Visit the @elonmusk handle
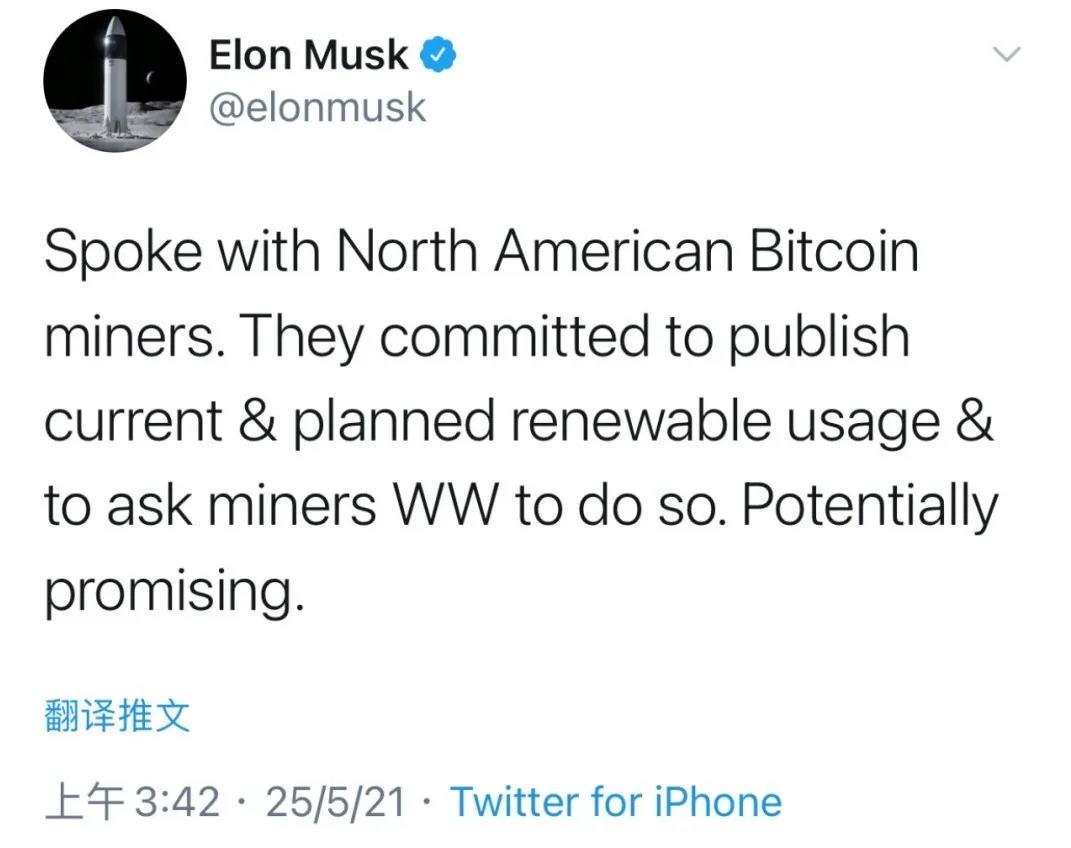This screenshot has height=848, width=1071. (x=318, y=108)
